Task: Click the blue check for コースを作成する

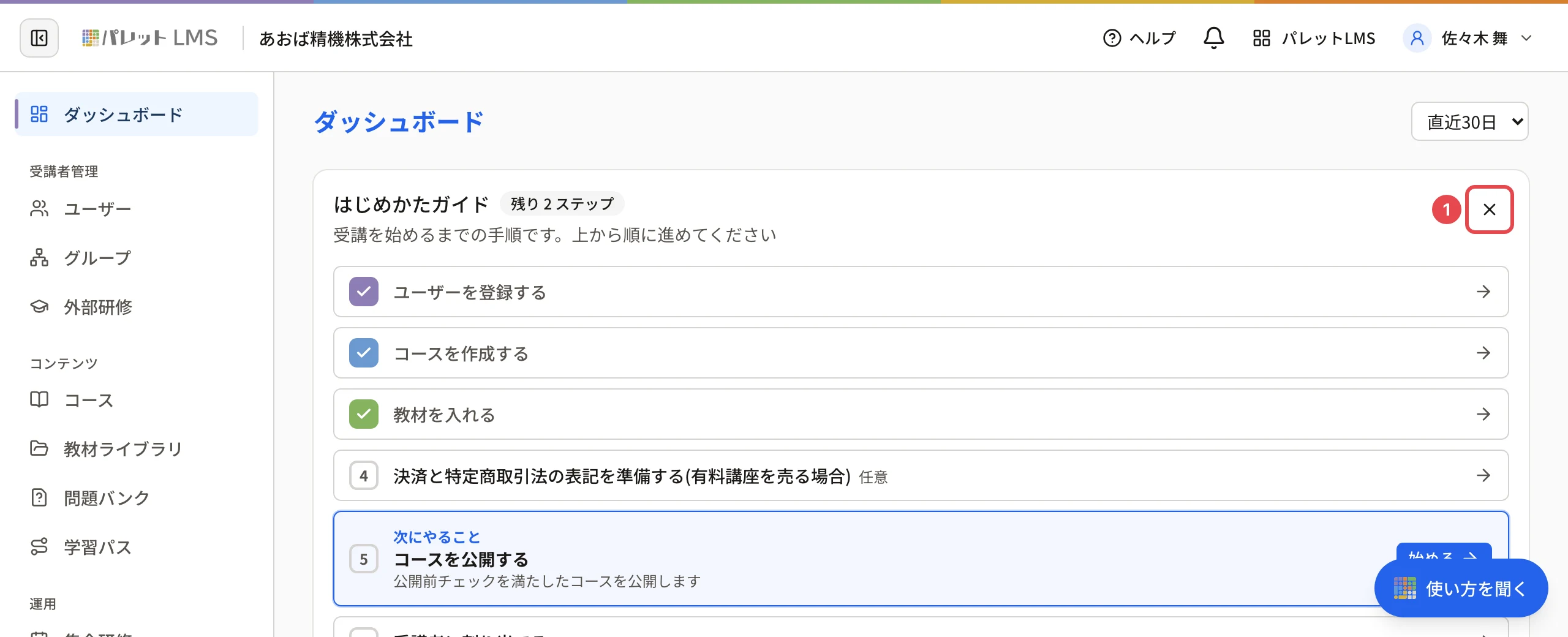Action: (x=364, y=353)
